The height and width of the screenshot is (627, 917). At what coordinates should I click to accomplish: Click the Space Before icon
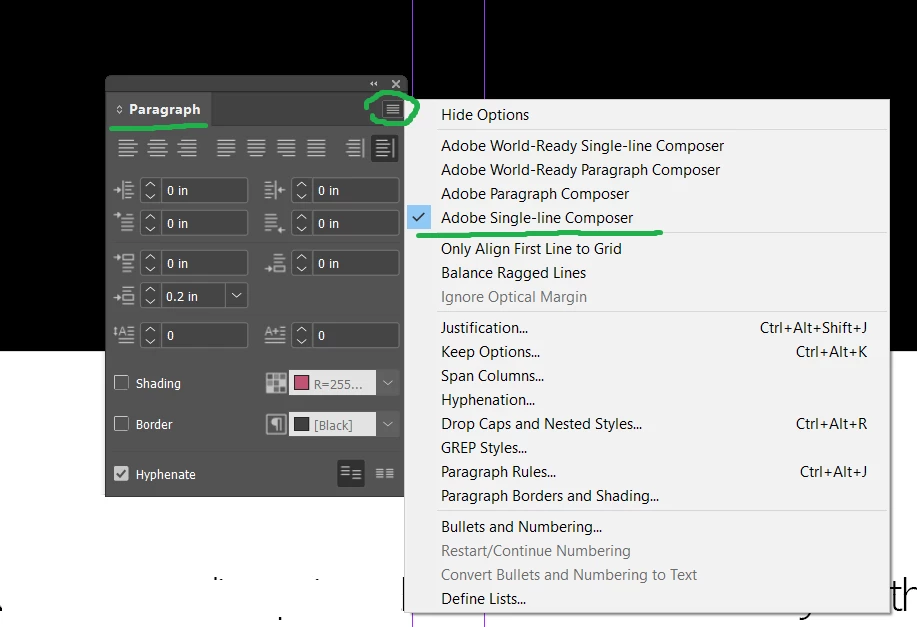pos(124,263)
